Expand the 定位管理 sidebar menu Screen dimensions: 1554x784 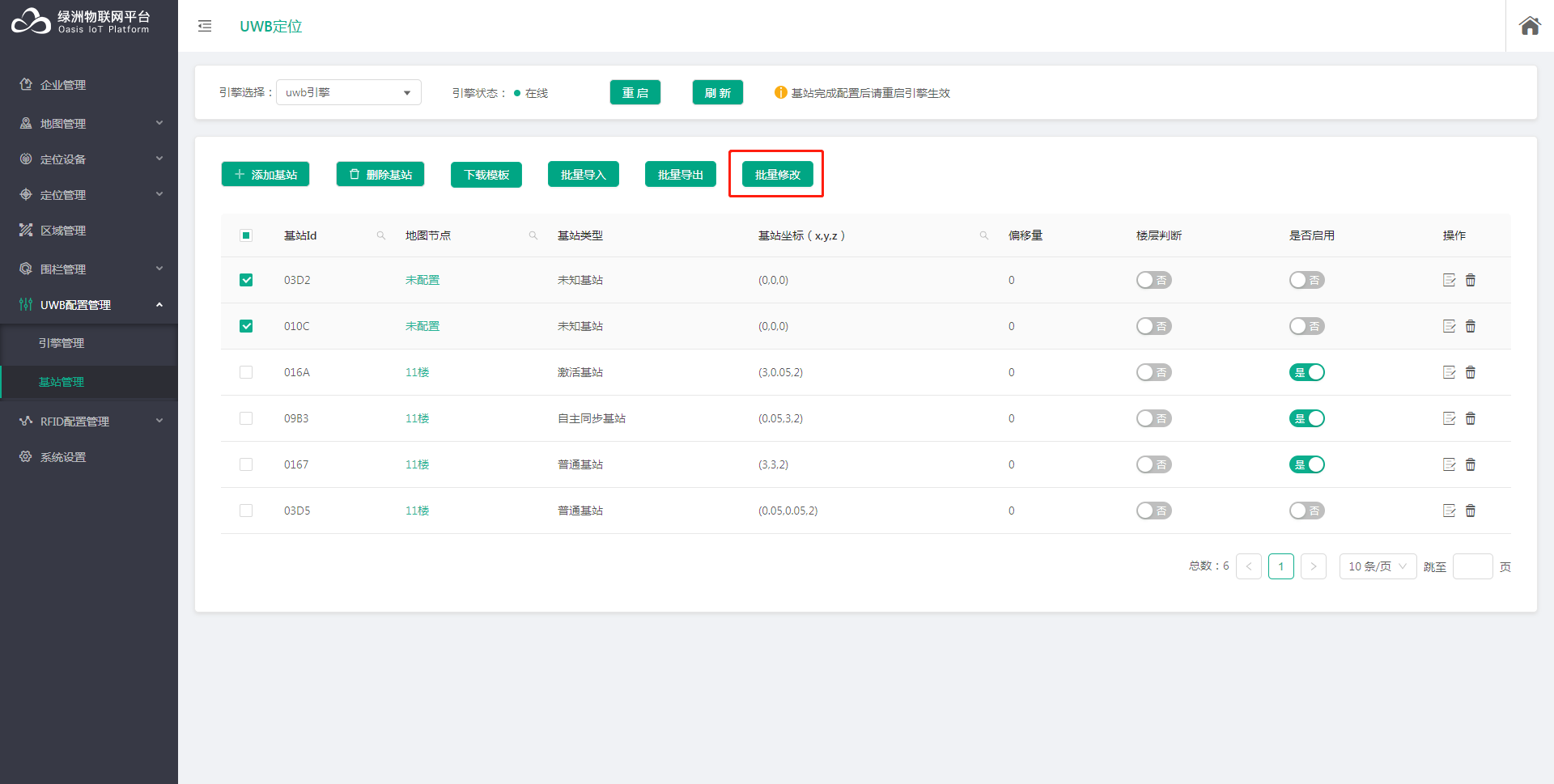(89, 194)
